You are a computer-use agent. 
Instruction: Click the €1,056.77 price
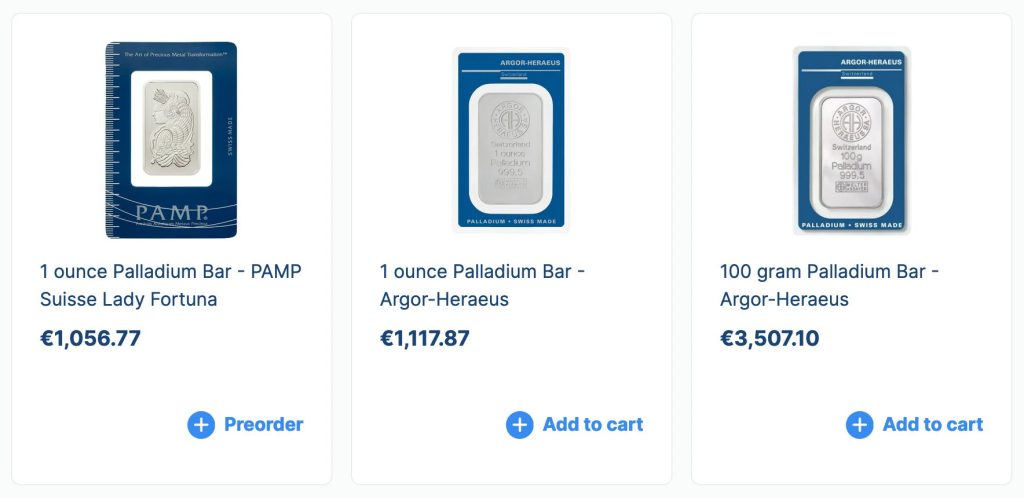pos(90,338)
